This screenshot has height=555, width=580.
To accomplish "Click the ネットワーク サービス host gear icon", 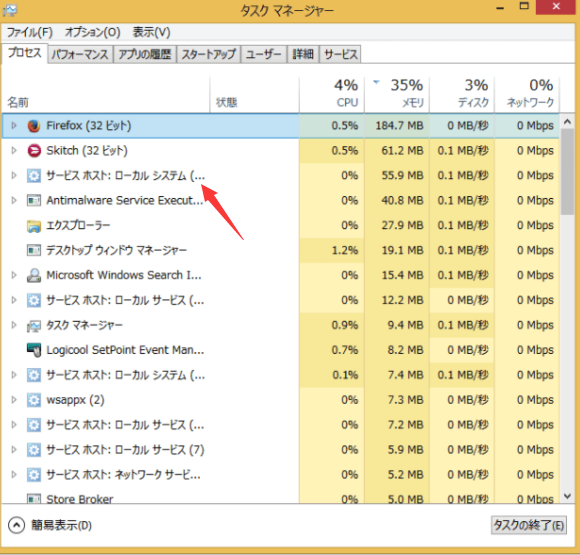I will point(34,475).
